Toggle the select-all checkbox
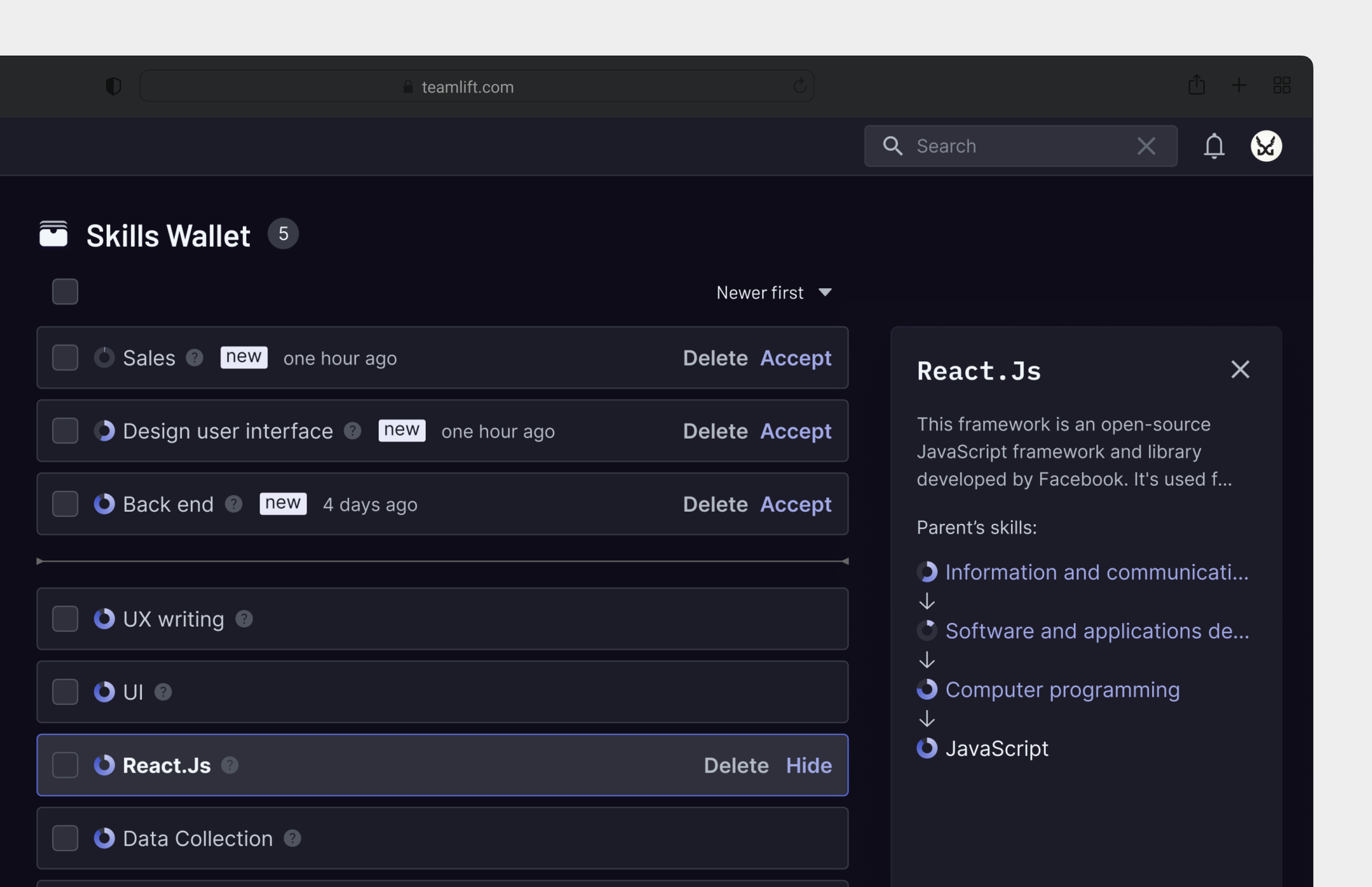Viewport: 1372px width, 887px height. tap(65, 292)
